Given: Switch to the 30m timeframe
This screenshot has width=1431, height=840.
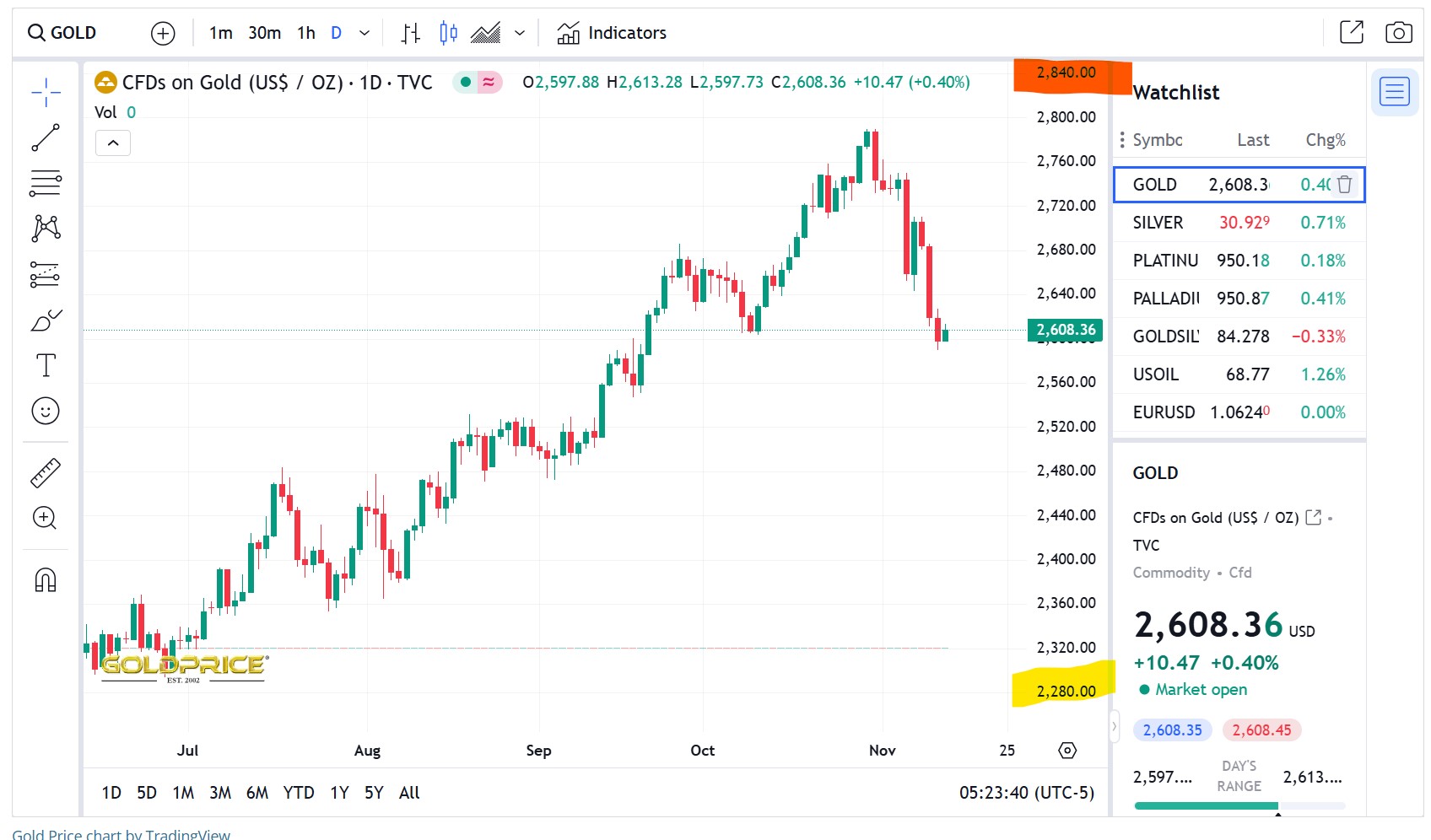Looking at the screenshot, I should [x=264, y=33].
